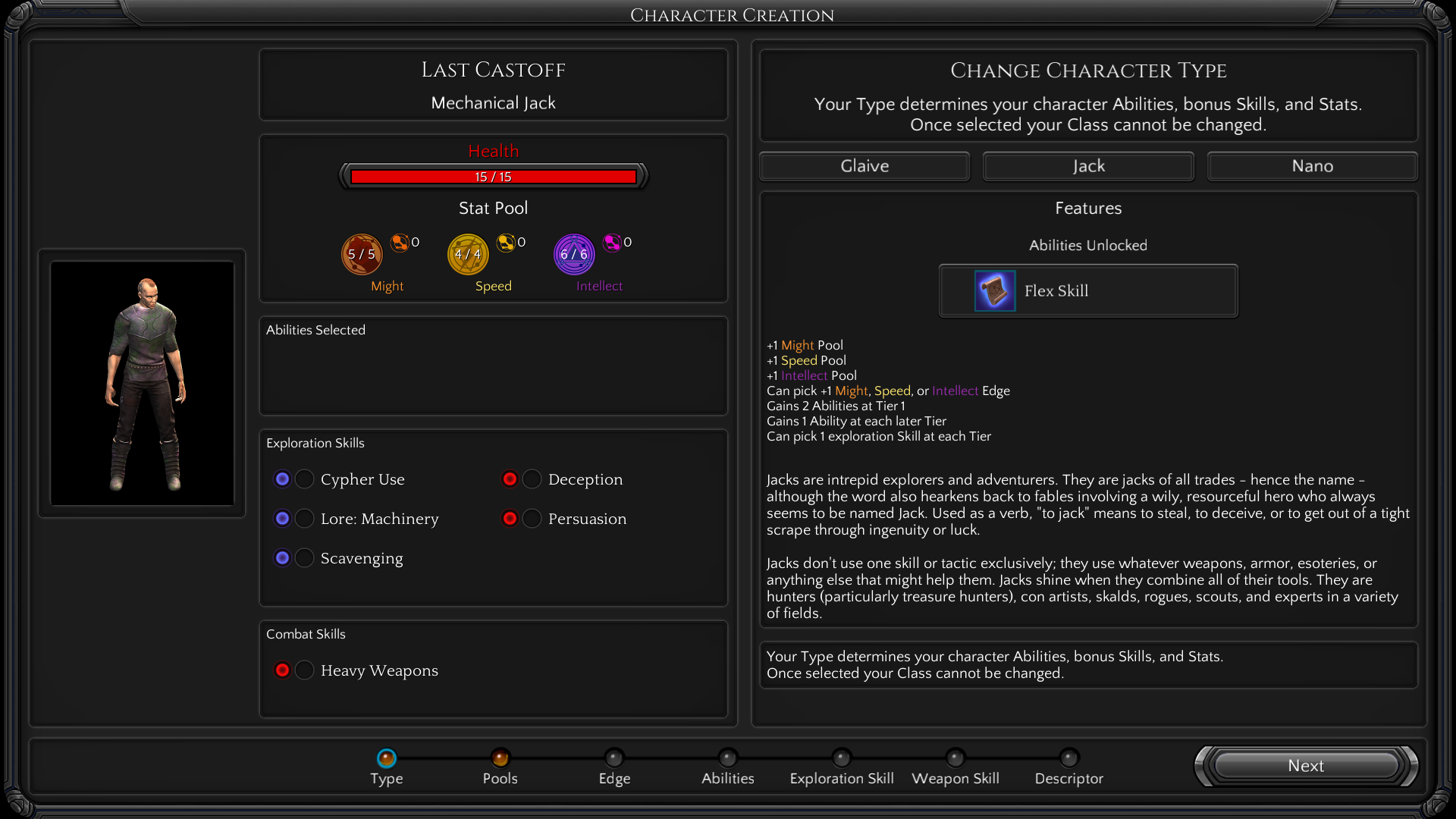Jump to the Descriptor step marker
This screenshot has height=819, width=1456.
click(x=1069, y=758)
